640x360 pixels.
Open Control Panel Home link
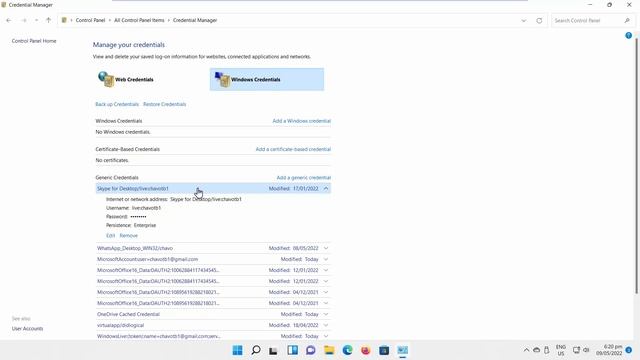pos(34,41)
